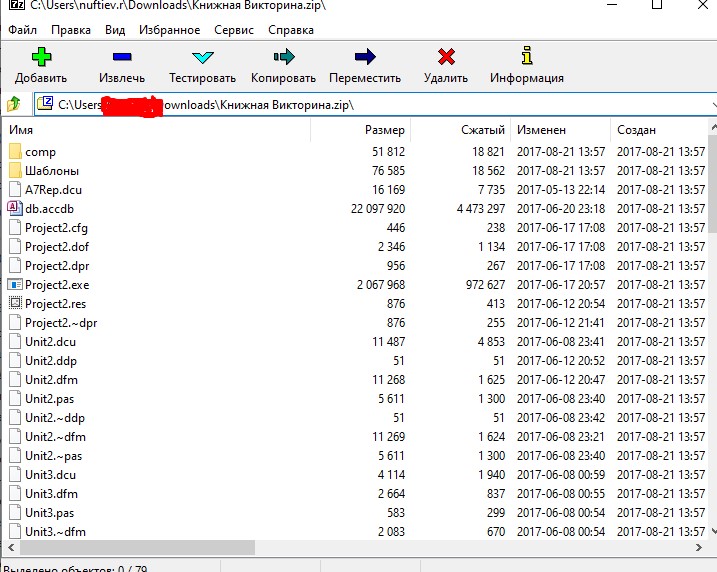Sort by the Размер column header
The width and height of the screenshot is (717, 572).
coord(384,130)
